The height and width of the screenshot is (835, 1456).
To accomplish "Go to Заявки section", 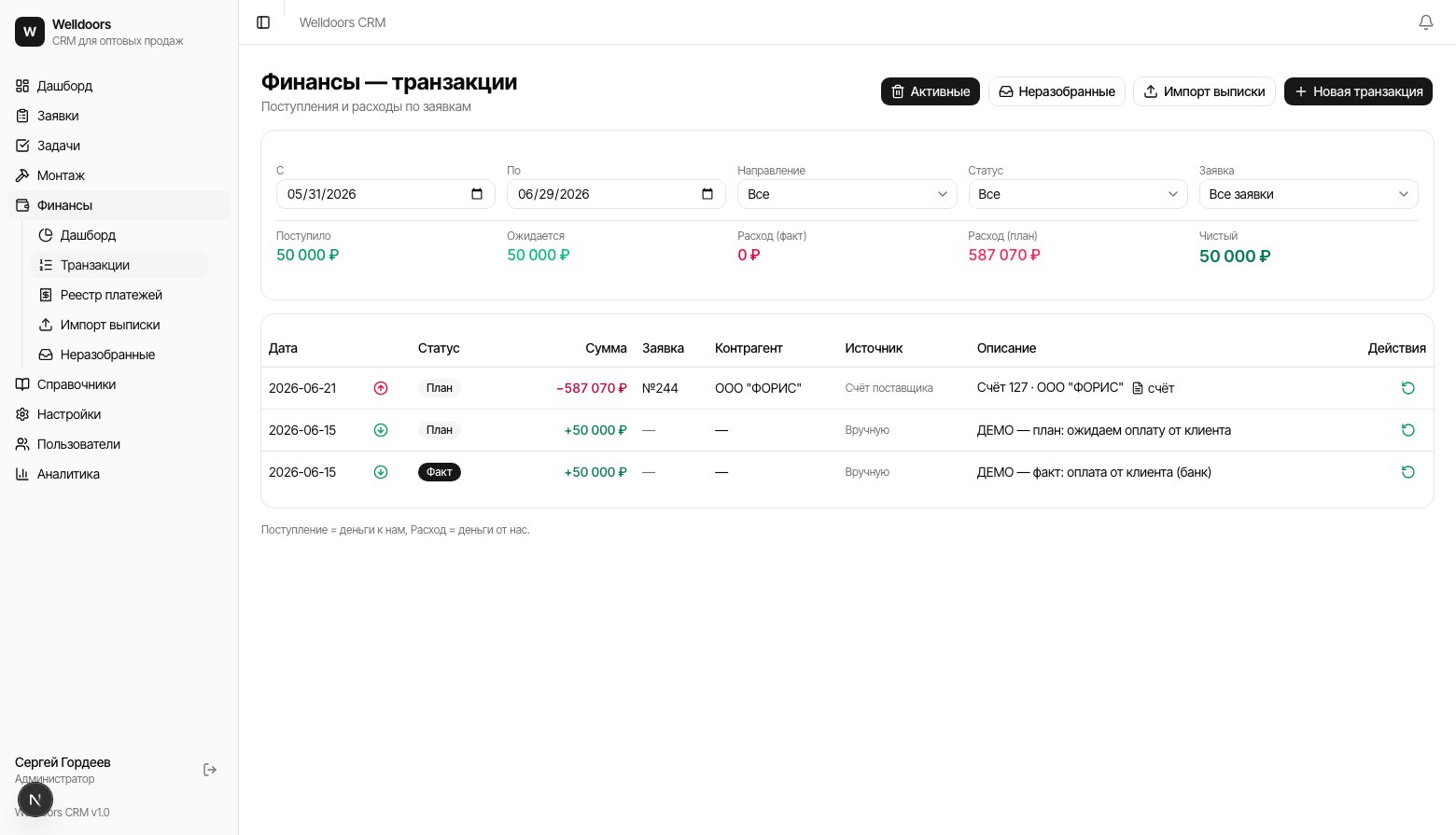I will tap(119, 116).
